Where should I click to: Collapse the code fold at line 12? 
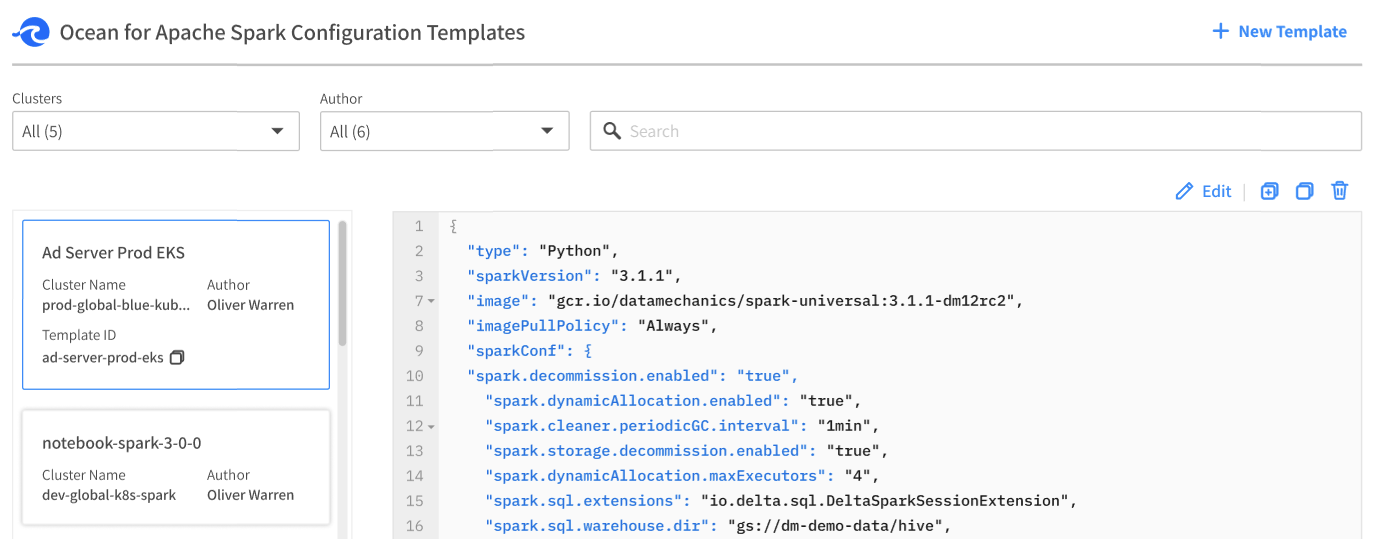[431, 426]
